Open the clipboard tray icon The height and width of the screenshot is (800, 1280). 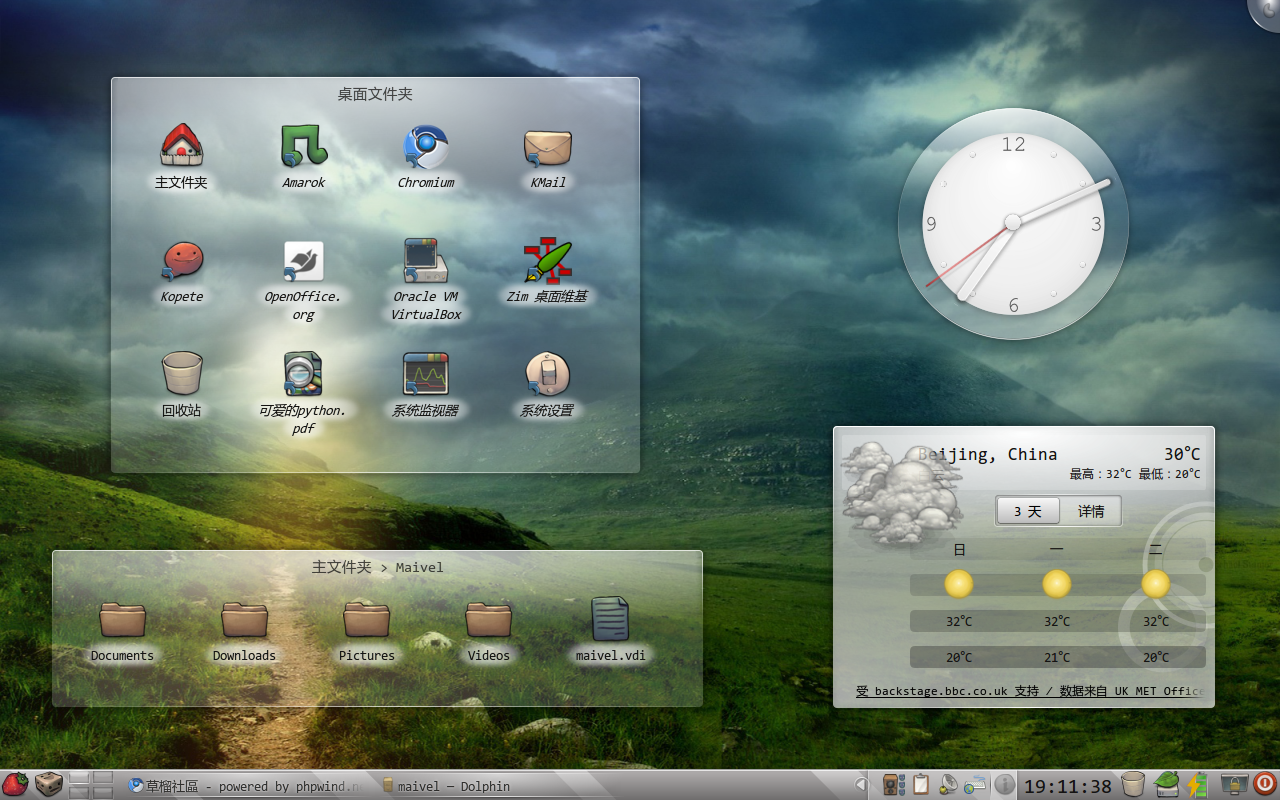pyautogui.click(x=921, y=786)
